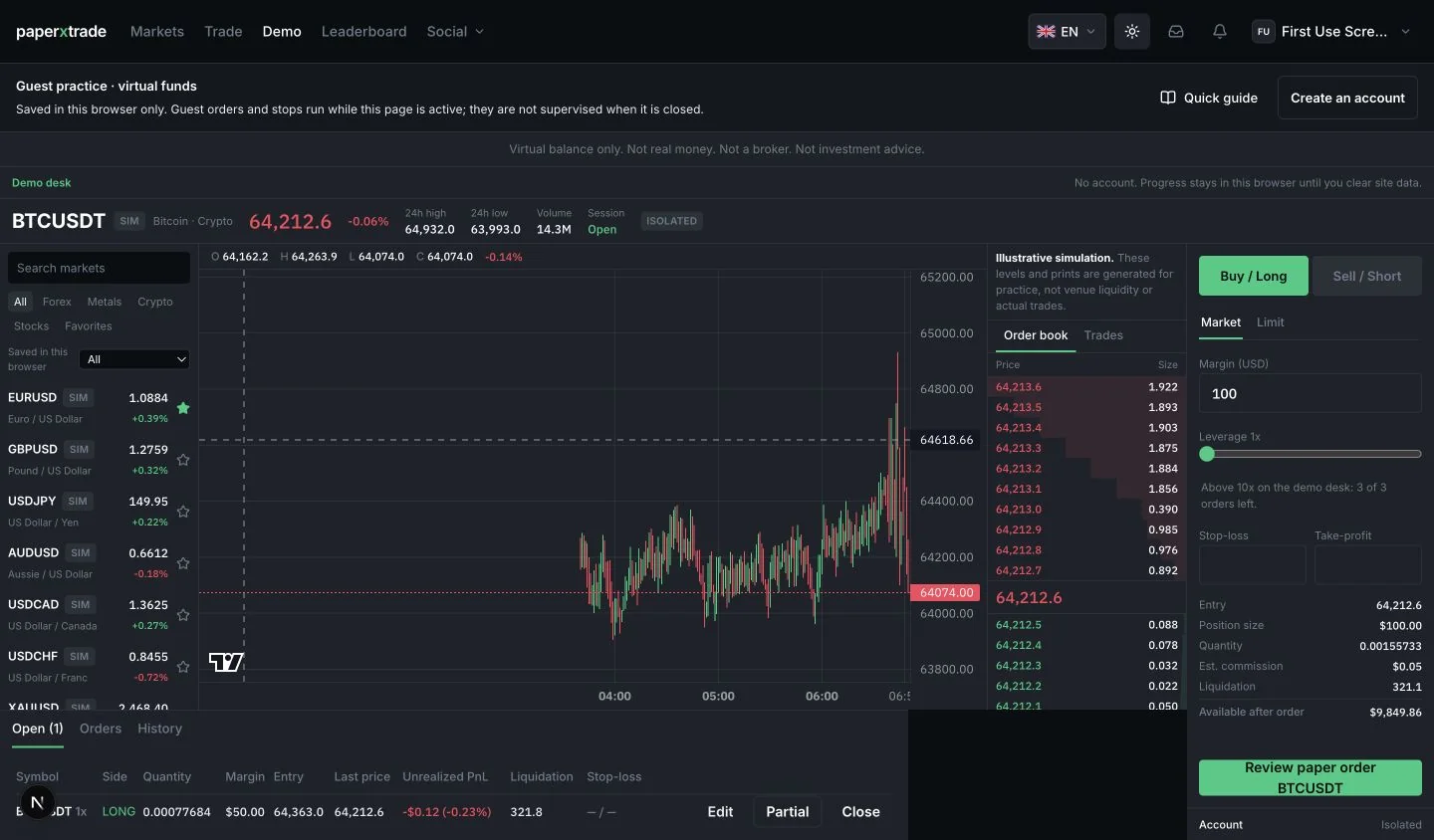Switch to the Trades tab
The height and width of the screenshot is (840, 1434).
click(x=1103, y=335)
